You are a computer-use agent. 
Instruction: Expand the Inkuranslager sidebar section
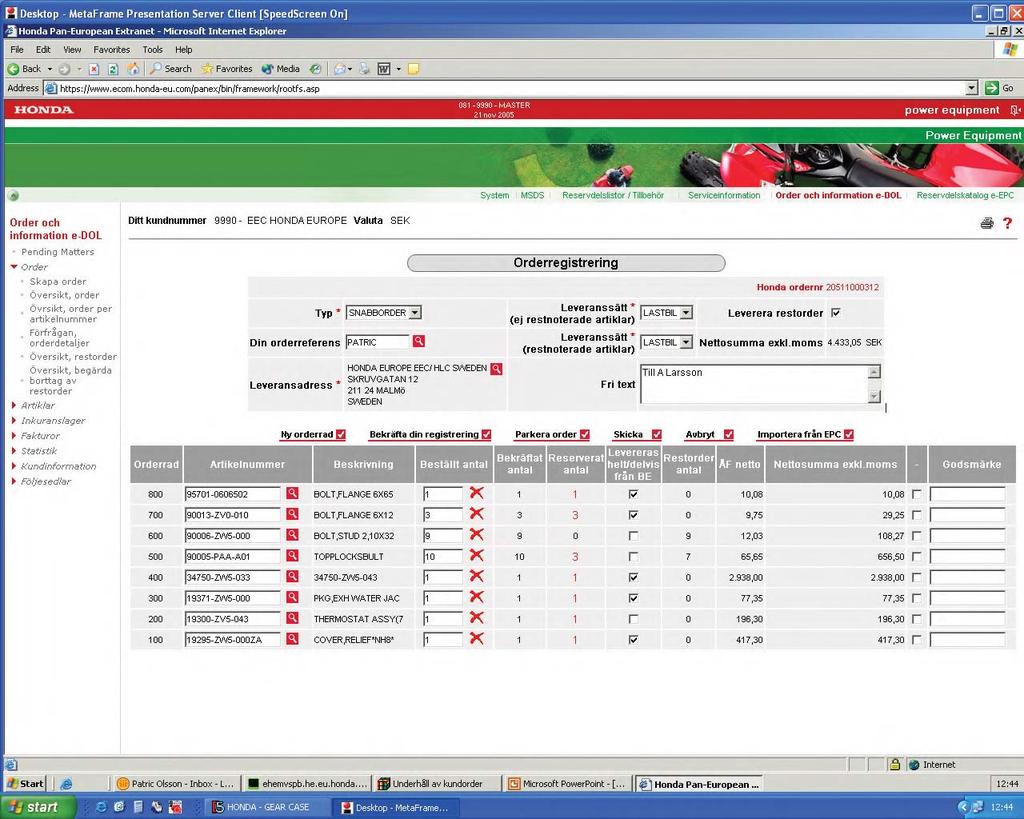coord(14,421)
